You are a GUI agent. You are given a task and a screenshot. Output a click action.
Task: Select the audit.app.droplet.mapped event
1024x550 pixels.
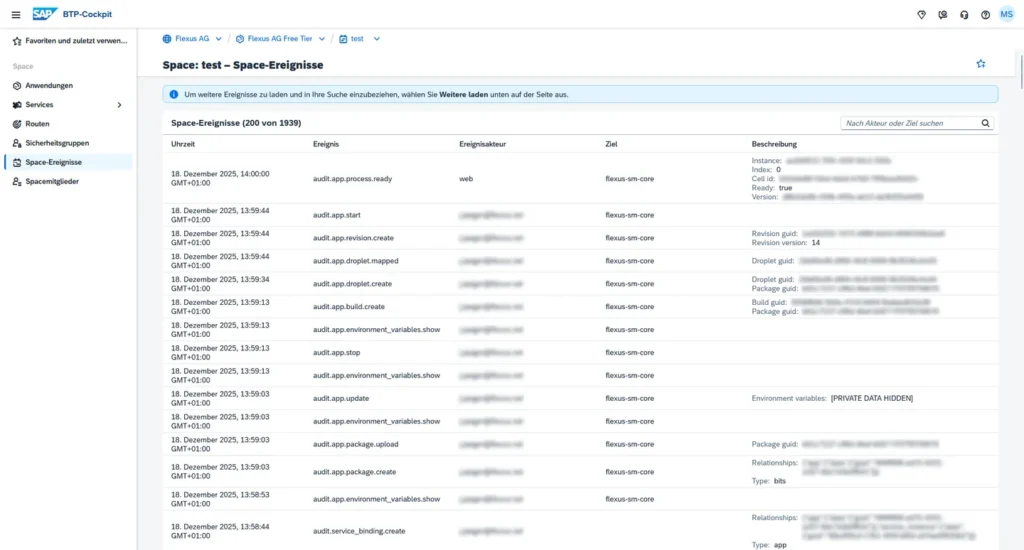(355, 261)
